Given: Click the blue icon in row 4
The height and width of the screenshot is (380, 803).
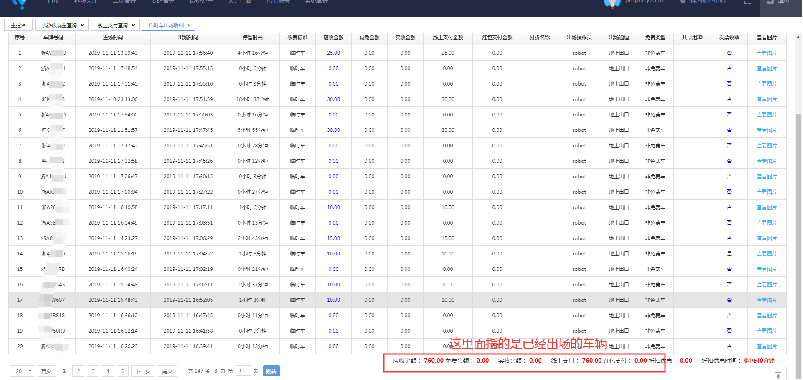Looking at the screenshot, I should click(729, 99).
